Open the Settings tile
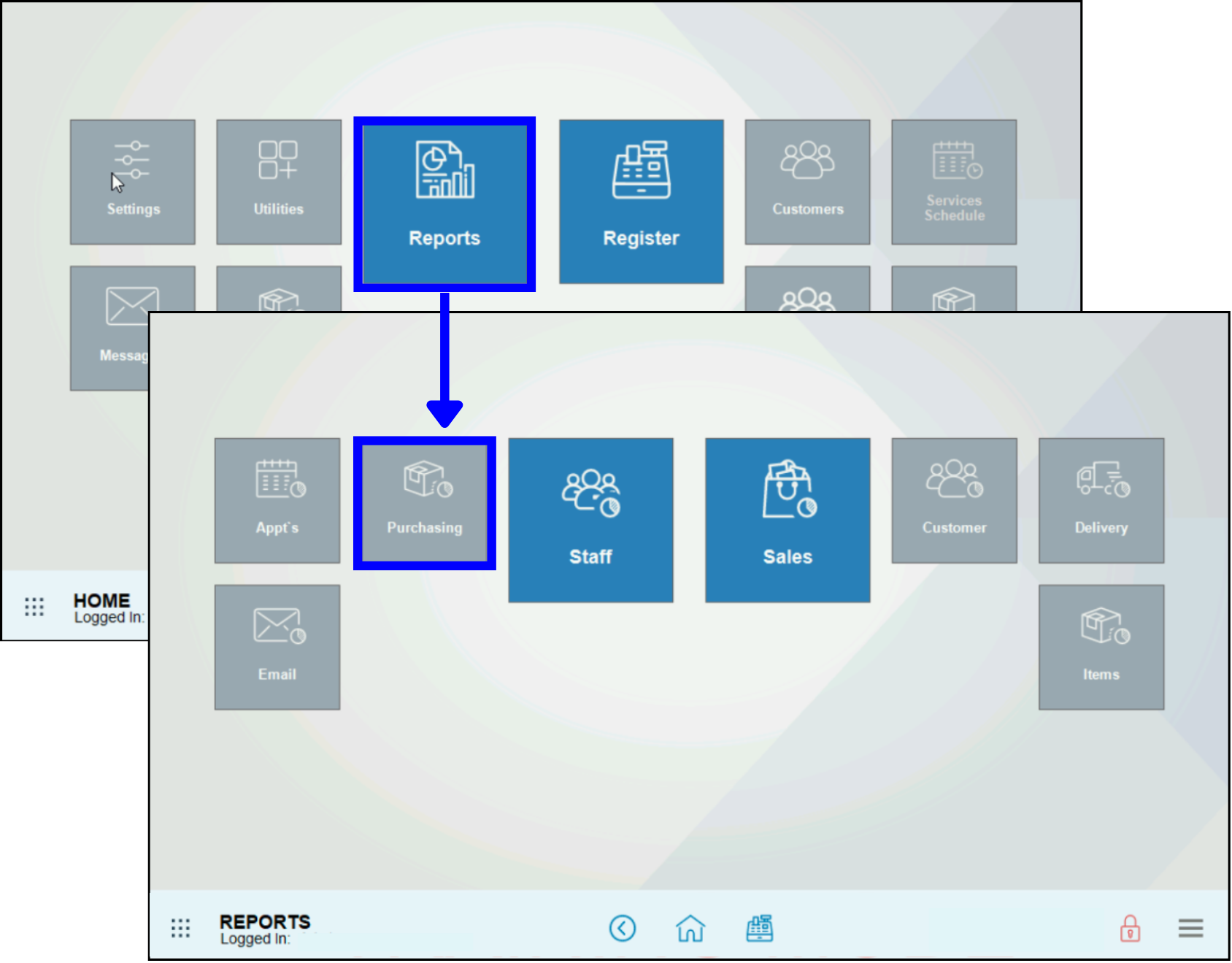The width and height of the screenshot is (1232, 963). tap(132, 181)
